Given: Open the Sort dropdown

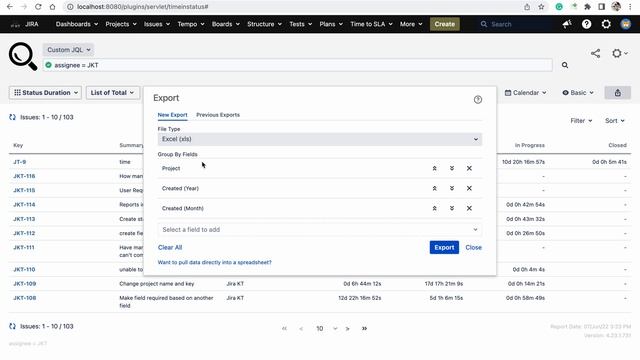Looking at the screenshot, I should pos(615,120).
